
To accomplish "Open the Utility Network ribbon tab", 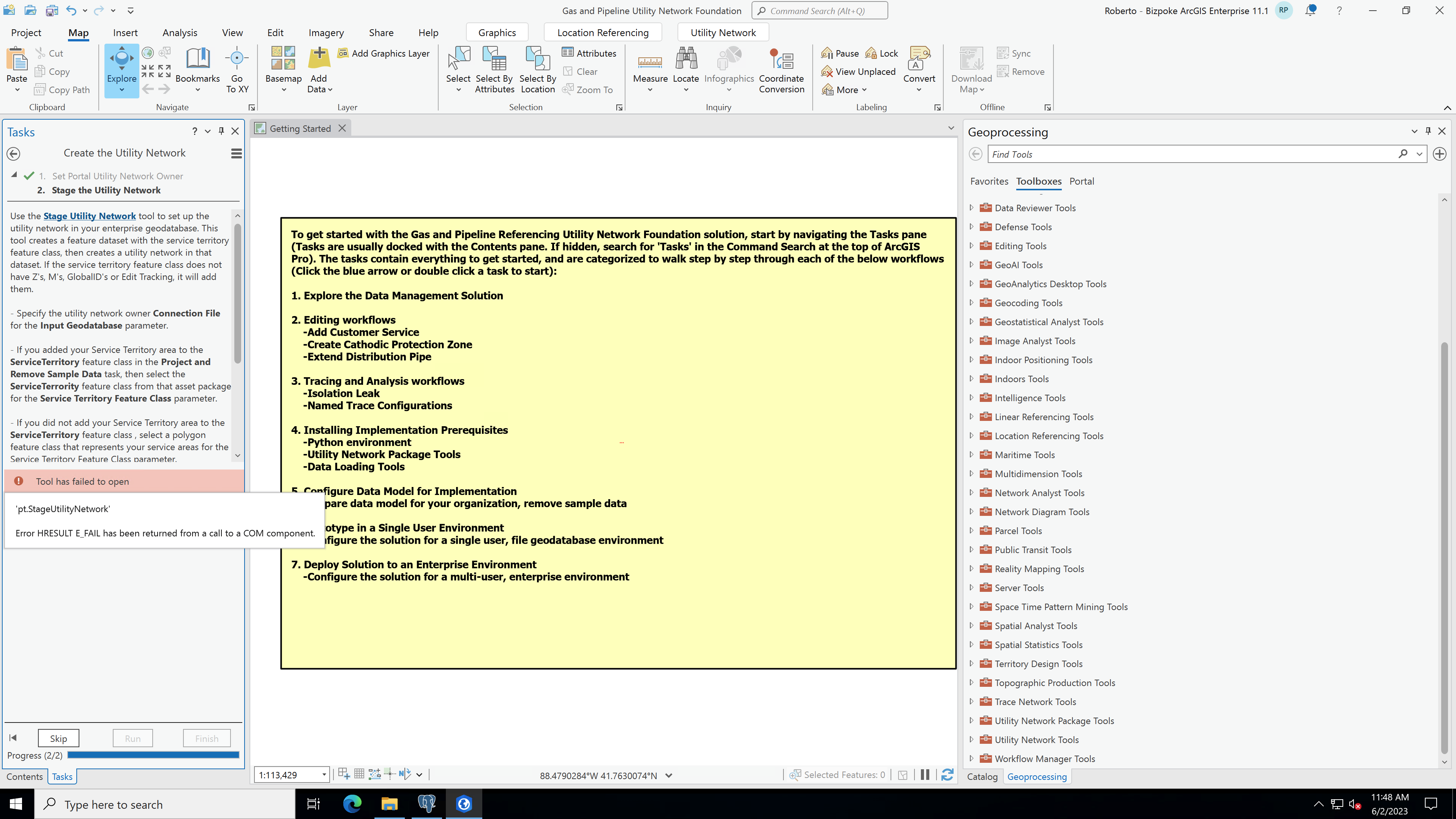I will (723, 33).
